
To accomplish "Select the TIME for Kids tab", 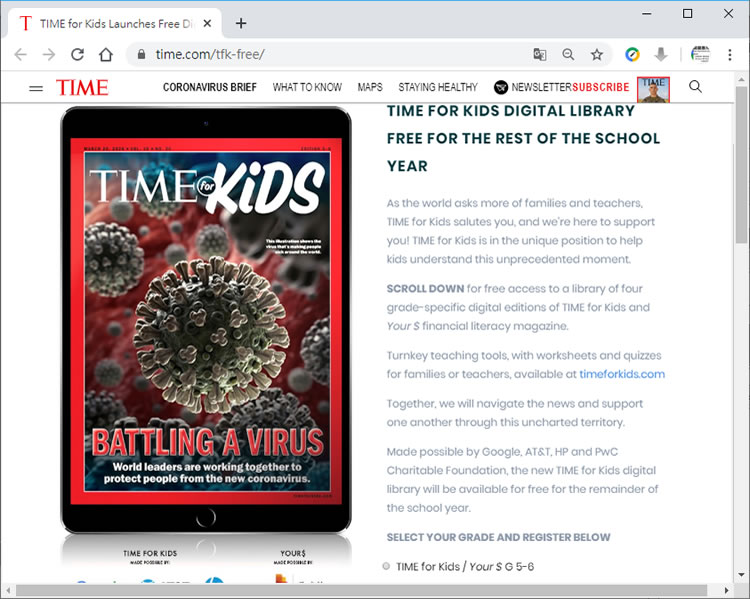I will [x=115, y=23].
